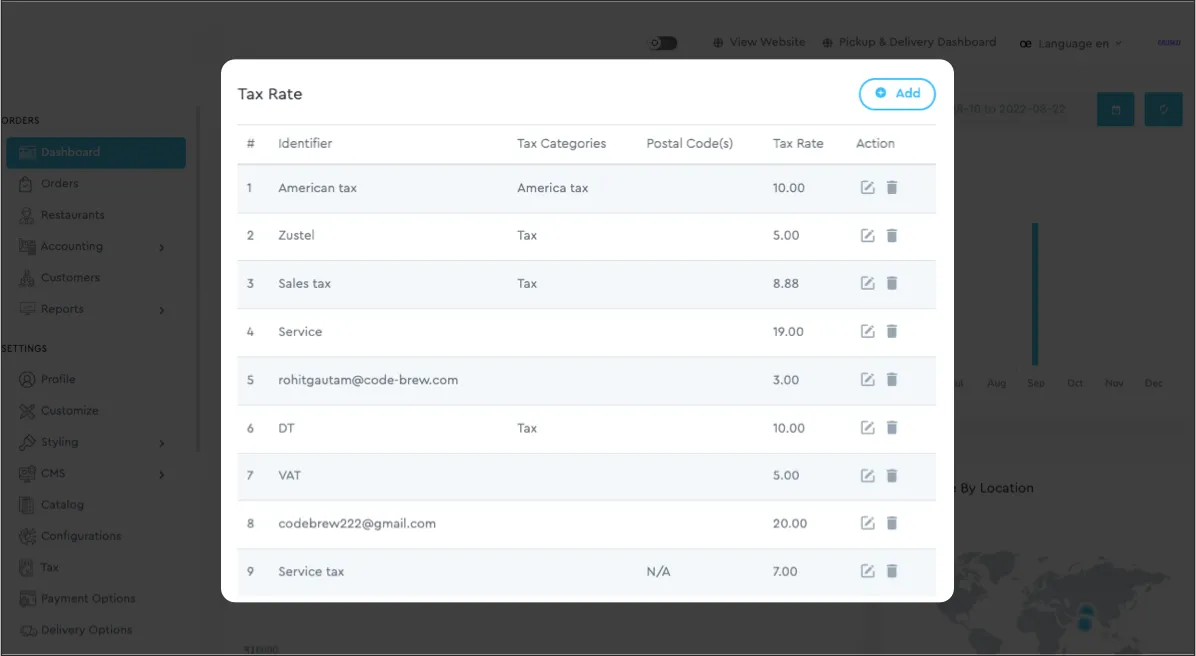Expand the CMS sidebar section
This screenshot has width=1196, height=656.
[x=90, y=474]
